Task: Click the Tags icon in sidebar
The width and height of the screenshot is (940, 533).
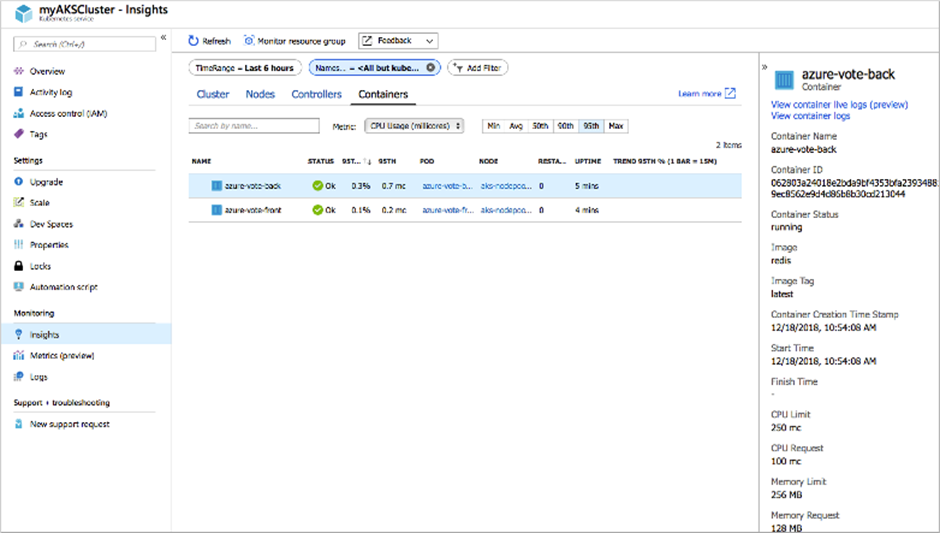Action: [x=19, y=134]
